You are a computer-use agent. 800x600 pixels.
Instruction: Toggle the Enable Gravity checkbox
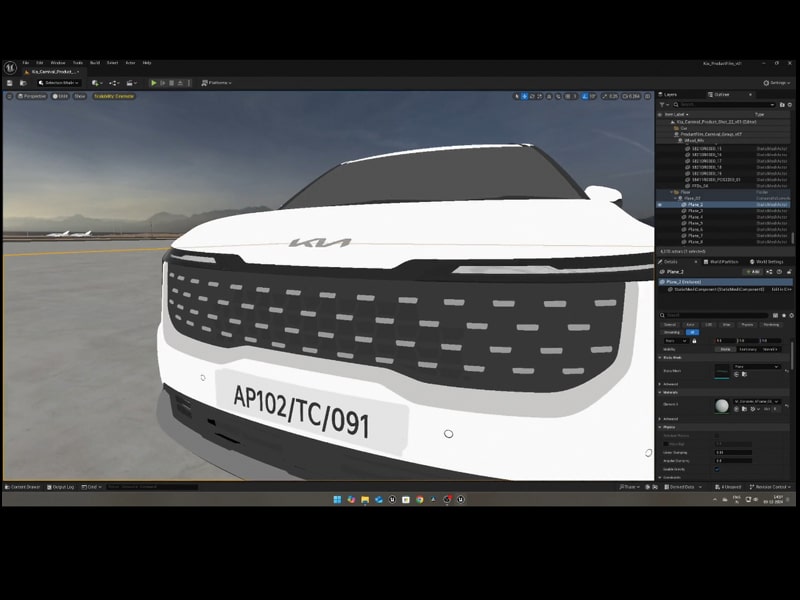coord(717,468)
